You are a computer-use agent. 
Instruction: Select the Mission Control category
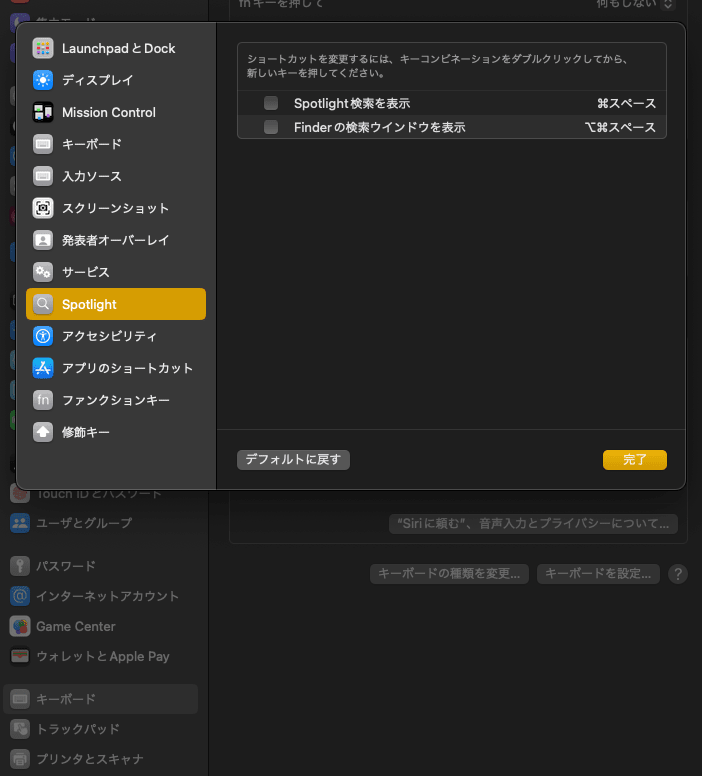point(116,112)
